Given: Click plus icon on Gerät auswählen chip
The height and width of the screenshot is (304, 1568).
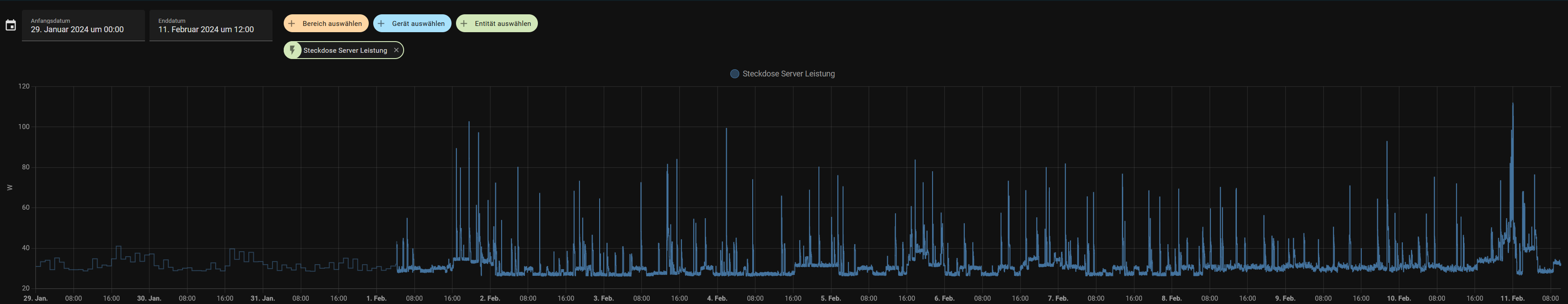Looking at the screenshot, I should tap(381, 24).
